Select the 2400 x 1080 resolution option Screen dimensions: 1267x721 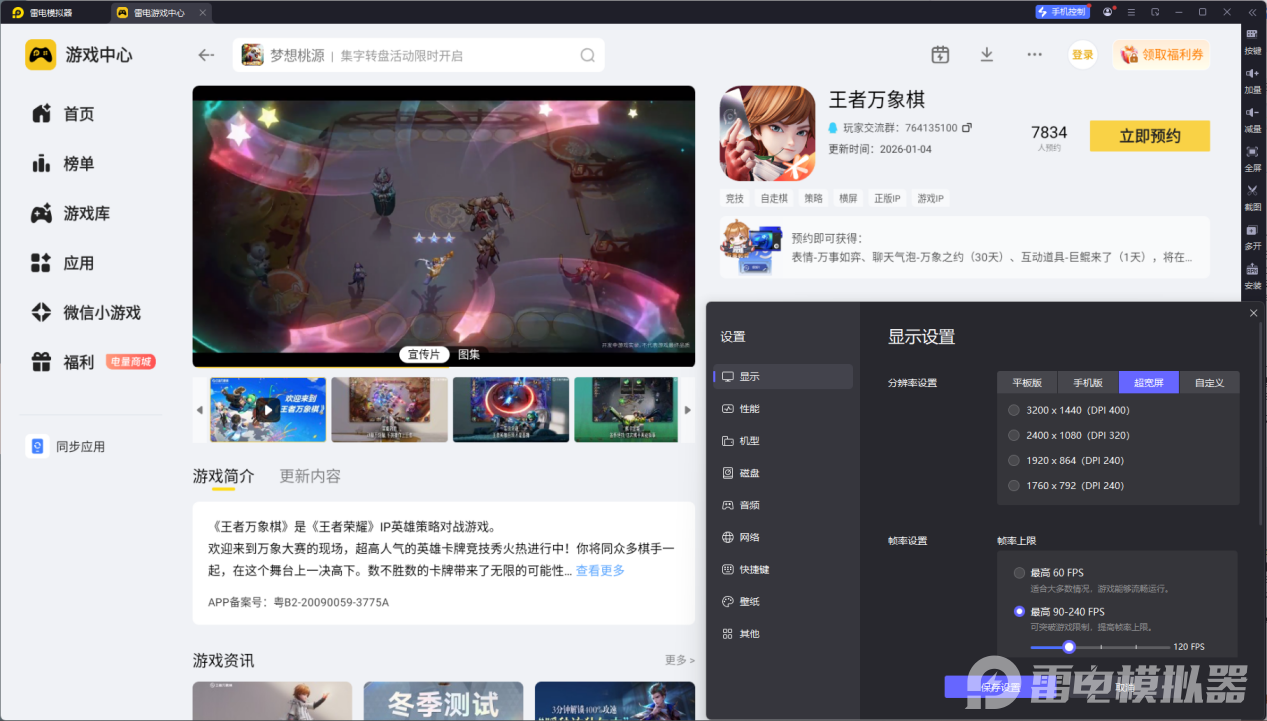coord(1069,435)
